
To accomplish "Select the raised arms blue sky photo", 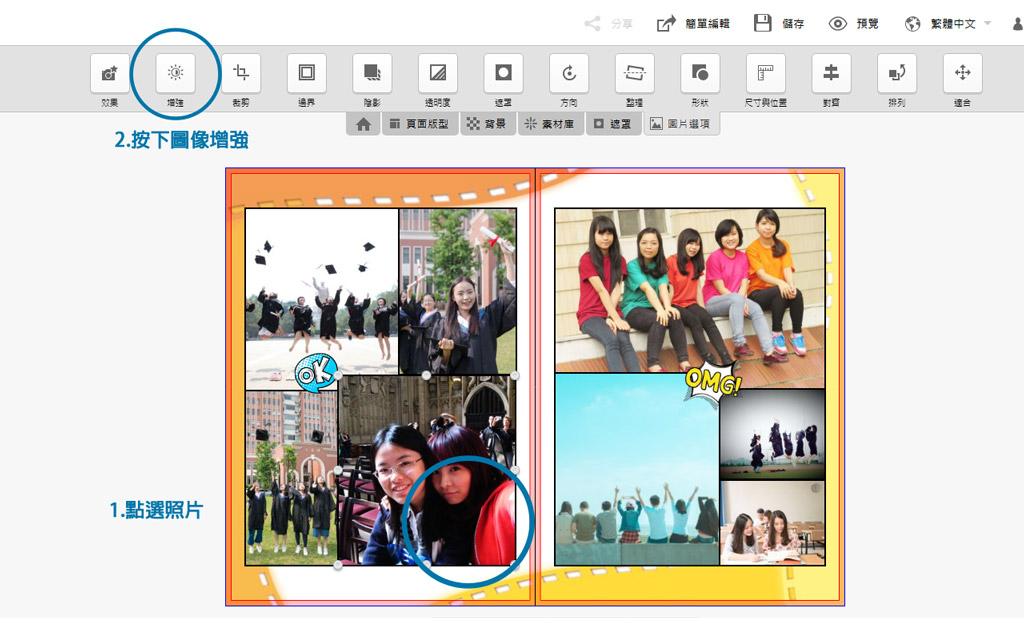I will coord(637,469).
